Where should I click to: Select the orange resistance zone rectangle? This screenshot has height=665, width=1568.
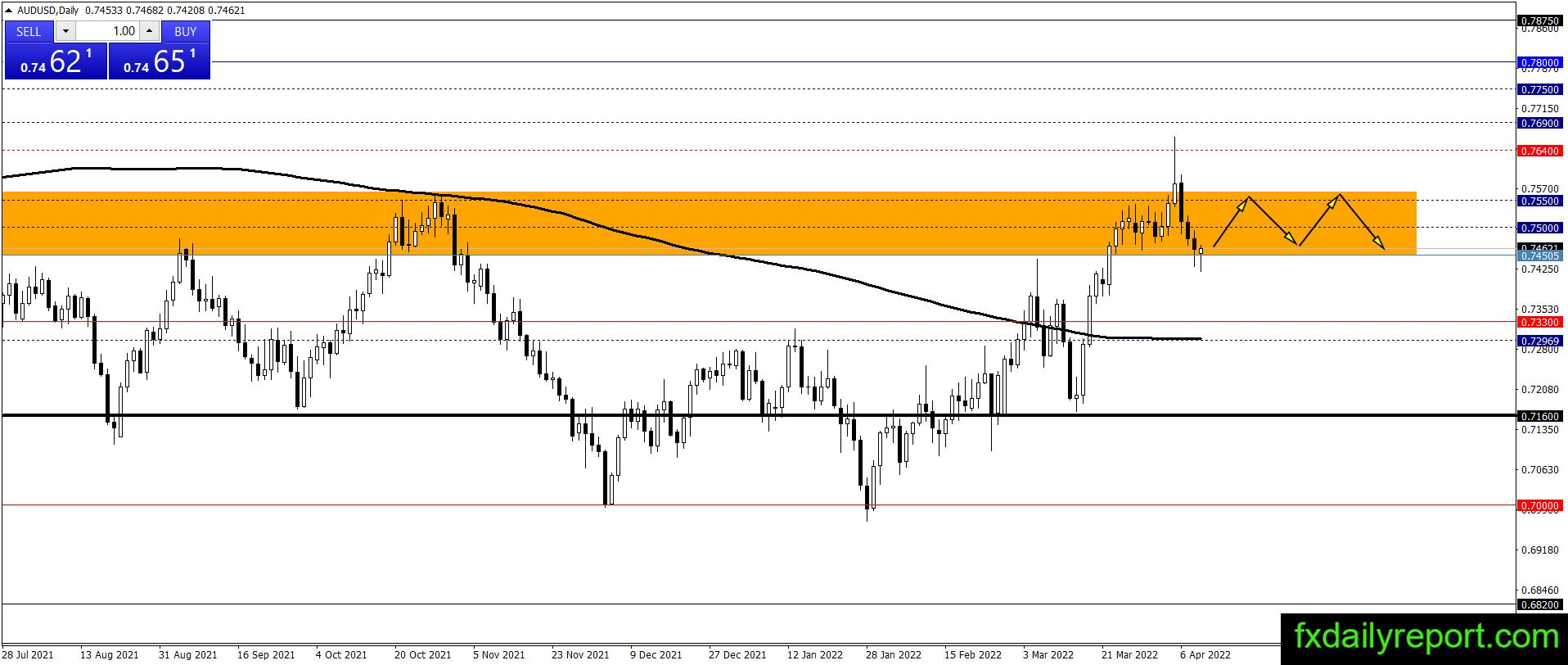pos(709,224)
